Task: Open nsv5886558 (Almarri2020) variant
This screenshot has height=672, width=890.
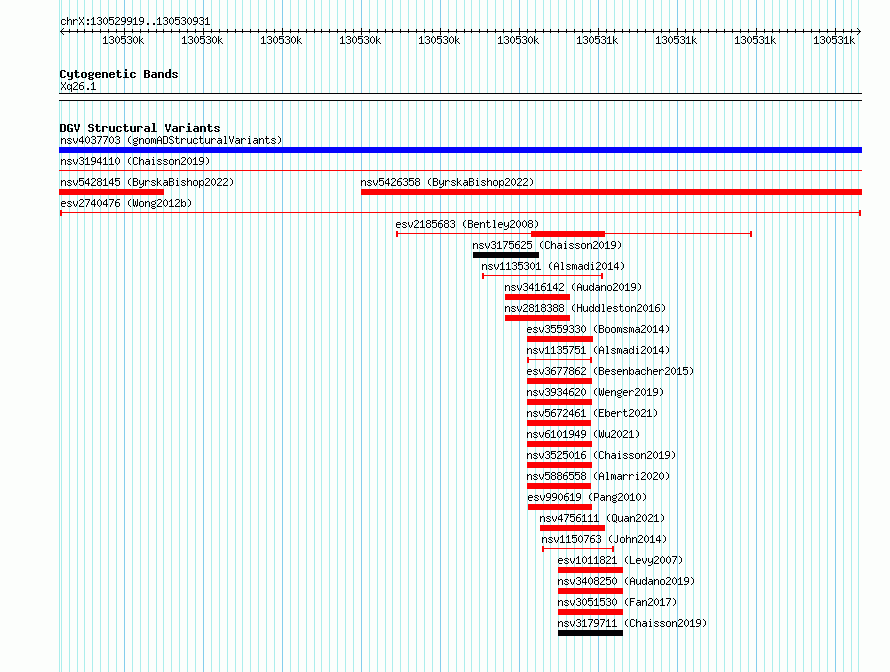Action: 598,476
